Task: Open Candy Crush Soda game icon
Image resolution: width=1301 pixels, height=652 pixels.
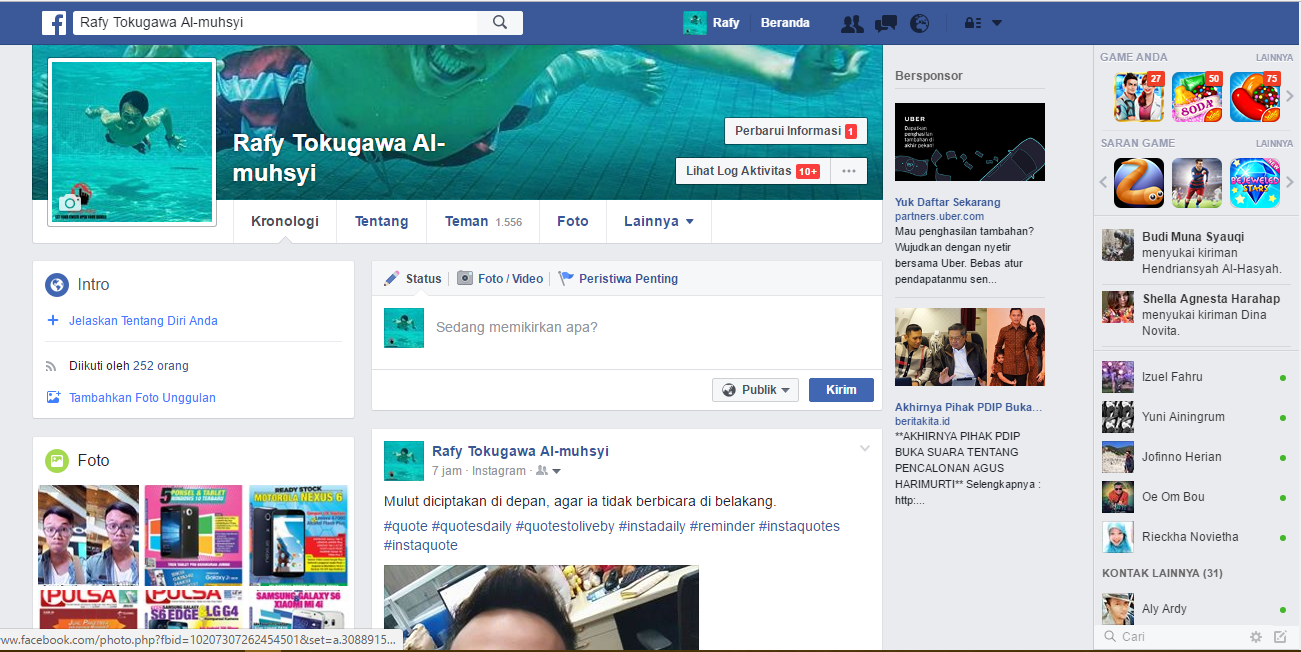Action: coord(1197,97)
